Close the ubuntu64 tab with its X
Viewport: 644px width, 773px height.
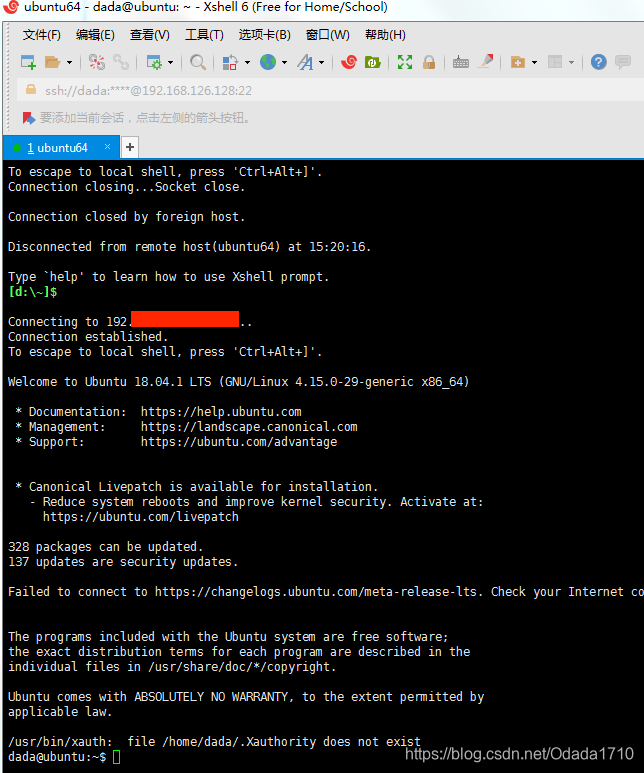tap(107, 146)
